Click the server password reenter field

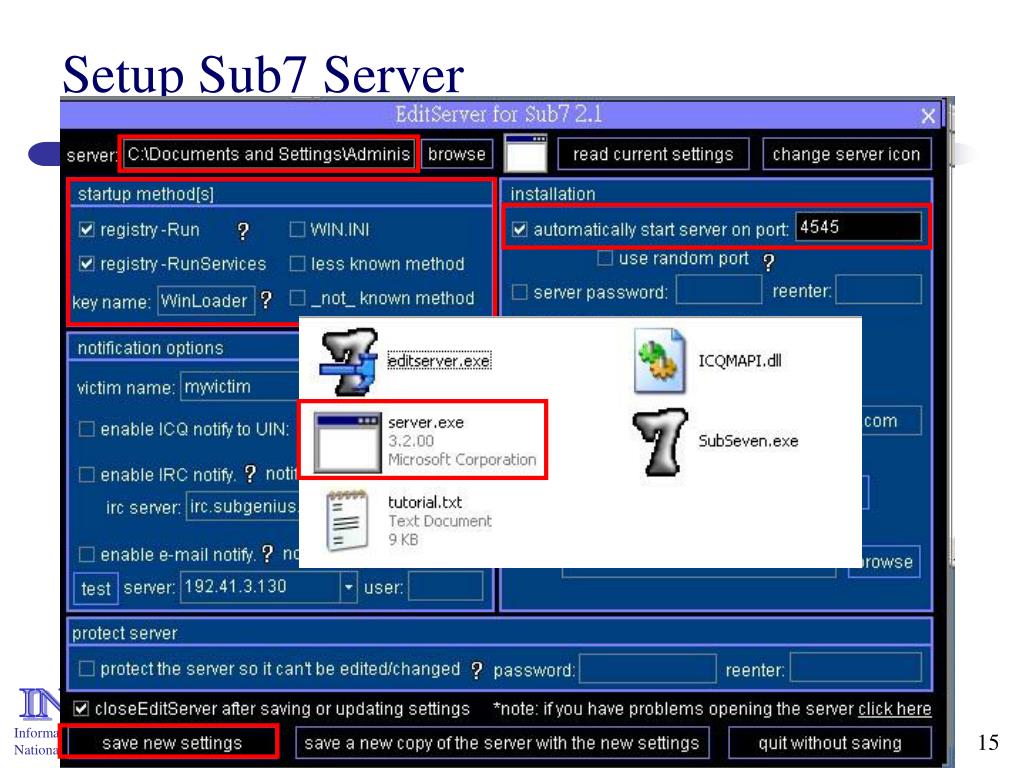(x=878, y=290)
